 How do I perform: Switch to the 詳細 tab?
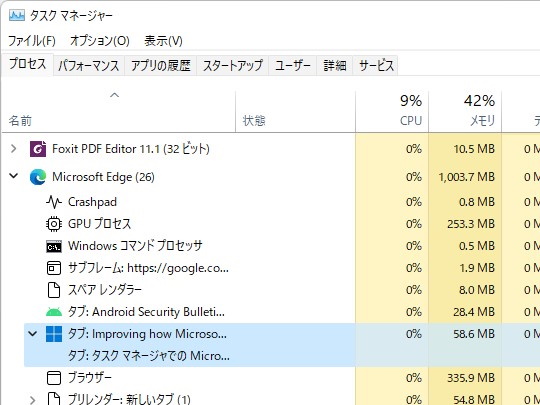point(335,65)
